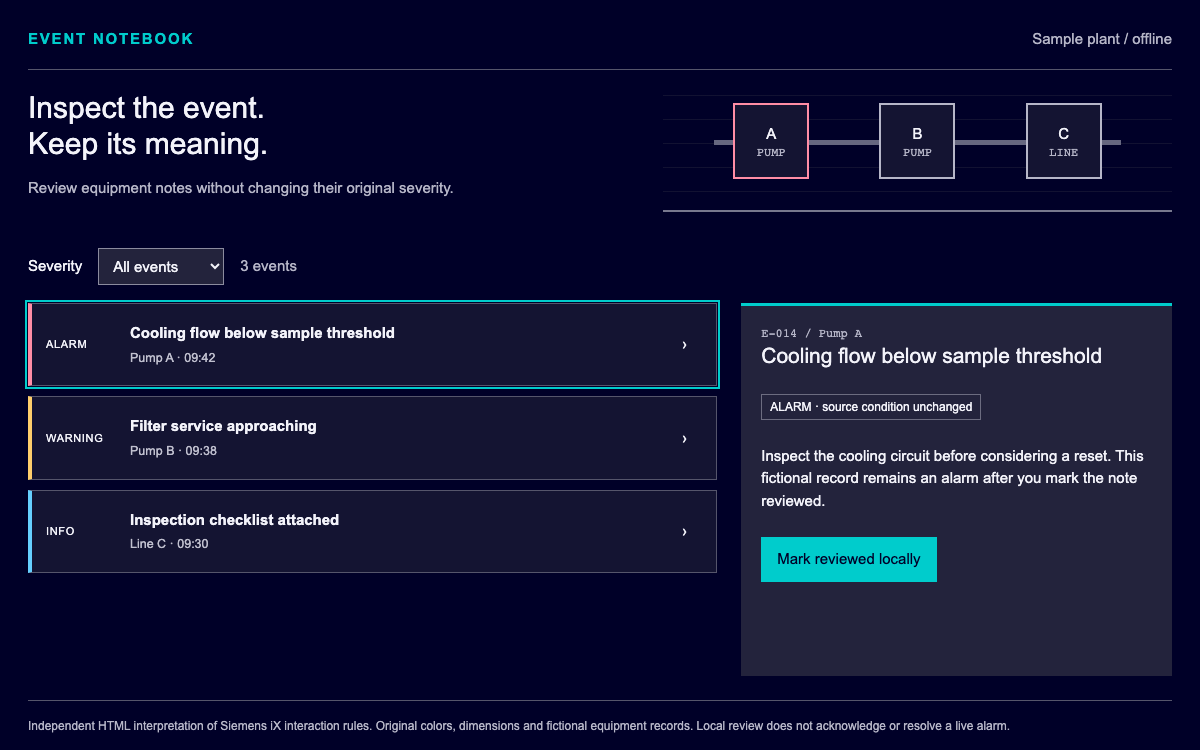The width and height of the screenshot is (1200, 750).
Task: Click E-014 / Pump A identifier
Action: (811, 333)
